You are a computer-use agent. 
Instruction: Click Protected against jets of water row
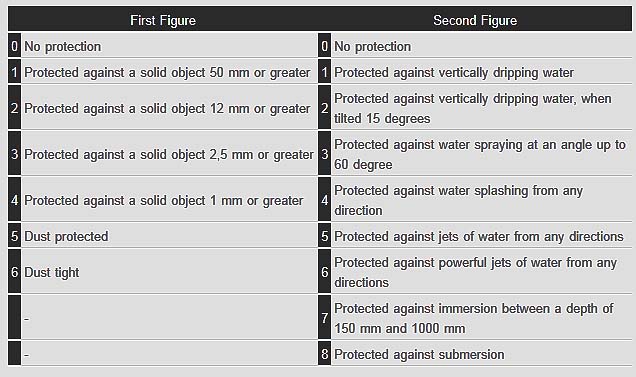tap(479, 236)
